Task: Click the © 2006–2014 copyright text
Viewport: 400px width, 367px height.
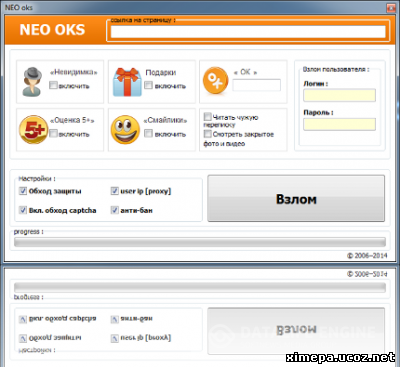Action: tap(367, 256)
